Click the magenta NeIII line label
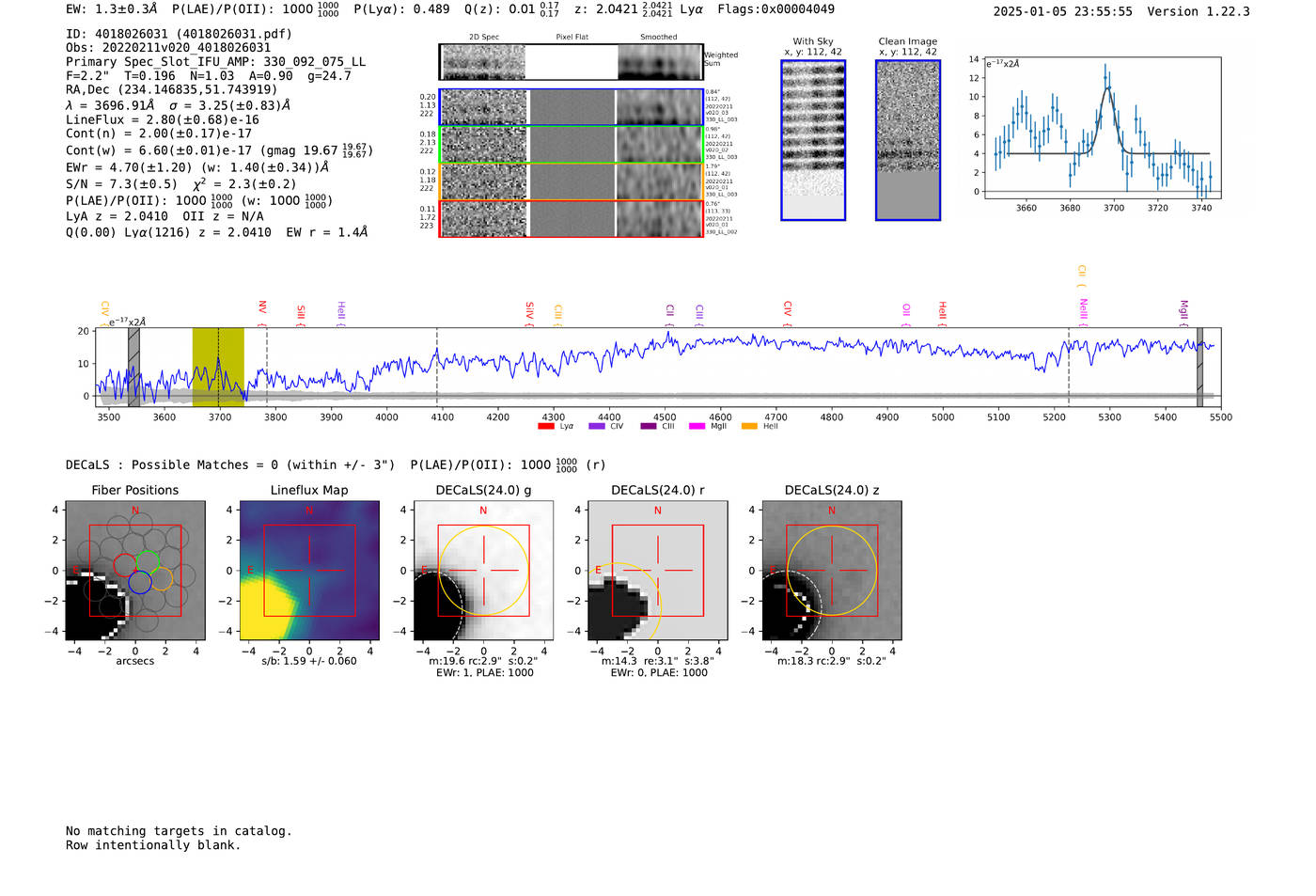 pyautogui.click(x=1083, y=308)
